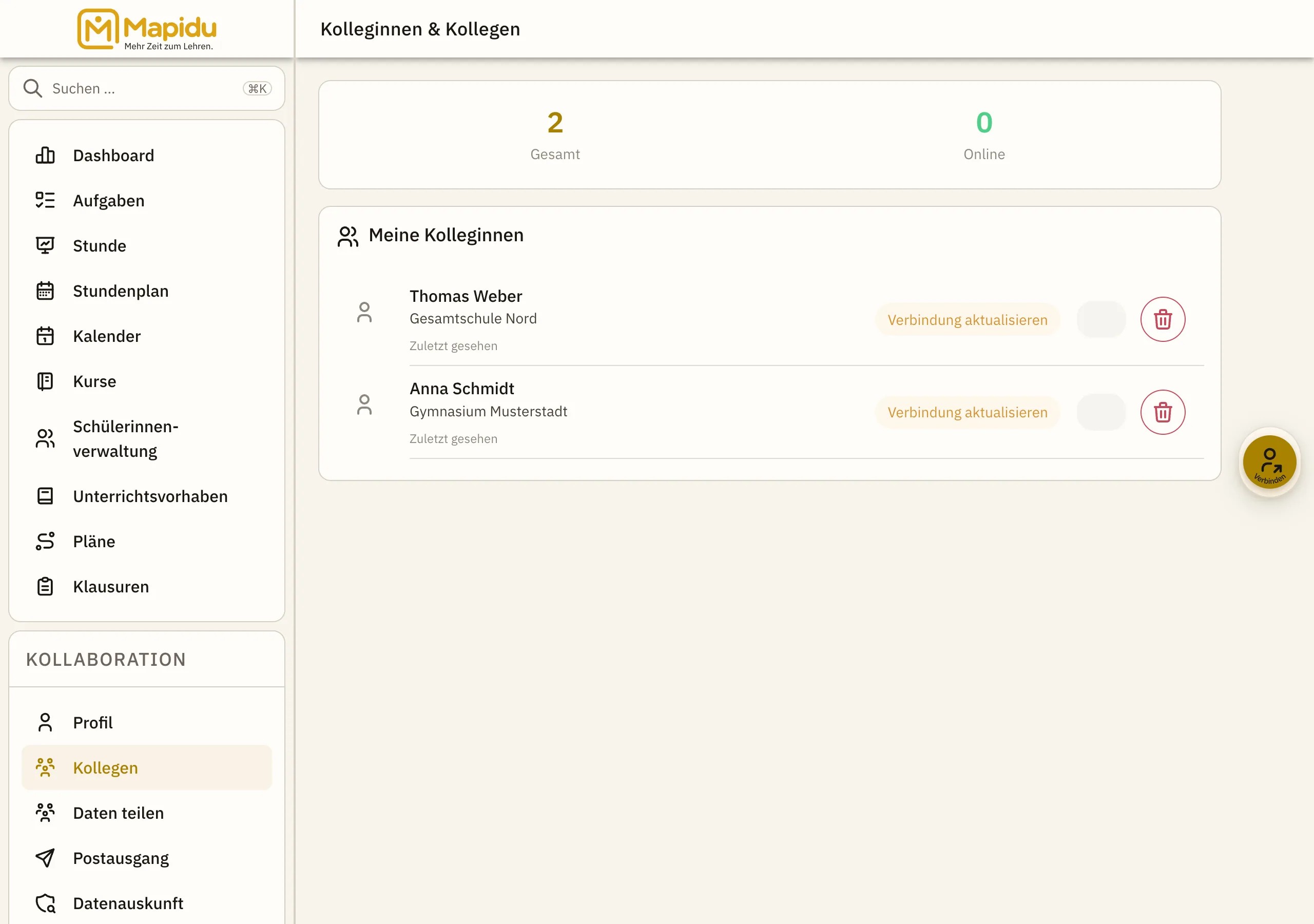
Task: Click the Stundenplan calendar icon
Action: coord(45,291)
